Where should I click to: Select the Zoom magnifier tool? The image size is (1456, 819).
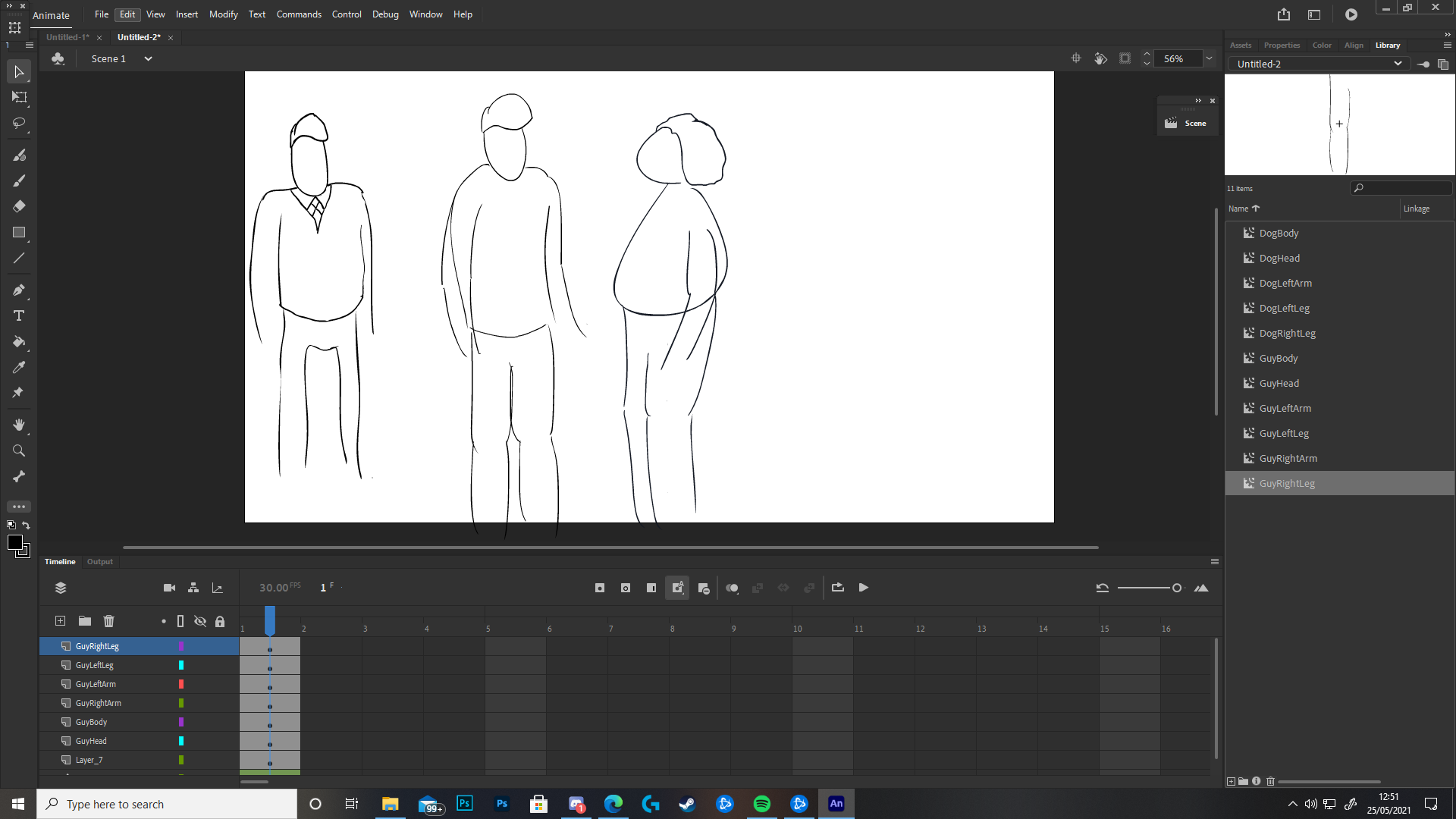(19, 450)
